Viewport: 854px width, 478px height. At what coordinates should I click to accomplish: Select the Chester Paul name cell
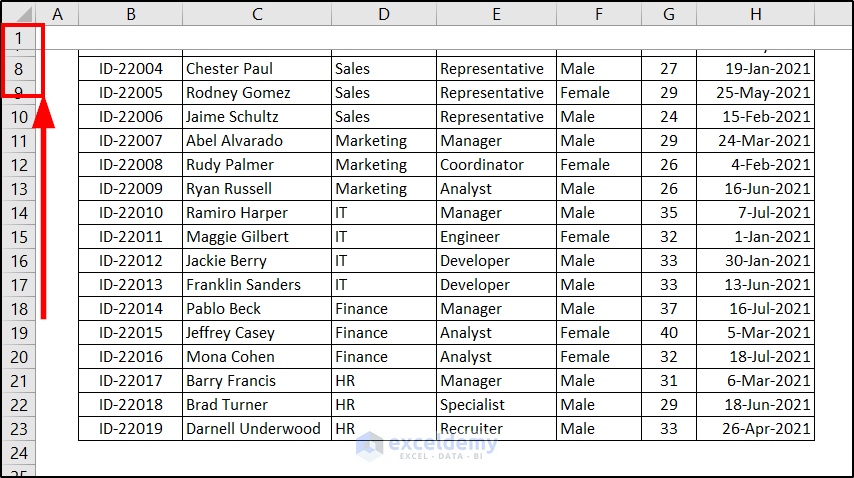click(x=257, y=69)
